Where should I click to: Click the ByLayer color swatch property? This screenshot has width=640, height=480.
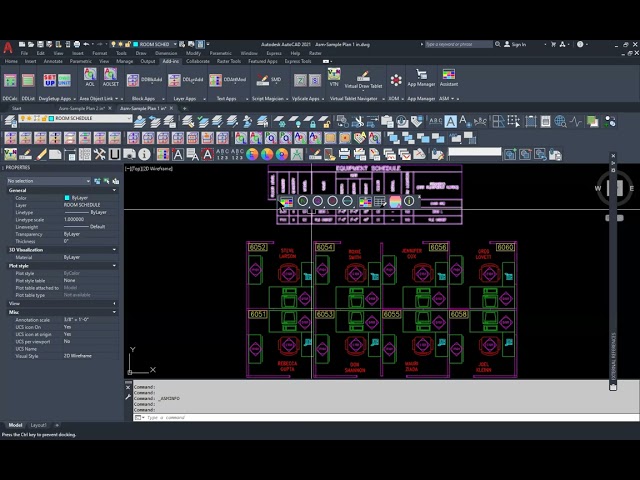coord(76,198)
